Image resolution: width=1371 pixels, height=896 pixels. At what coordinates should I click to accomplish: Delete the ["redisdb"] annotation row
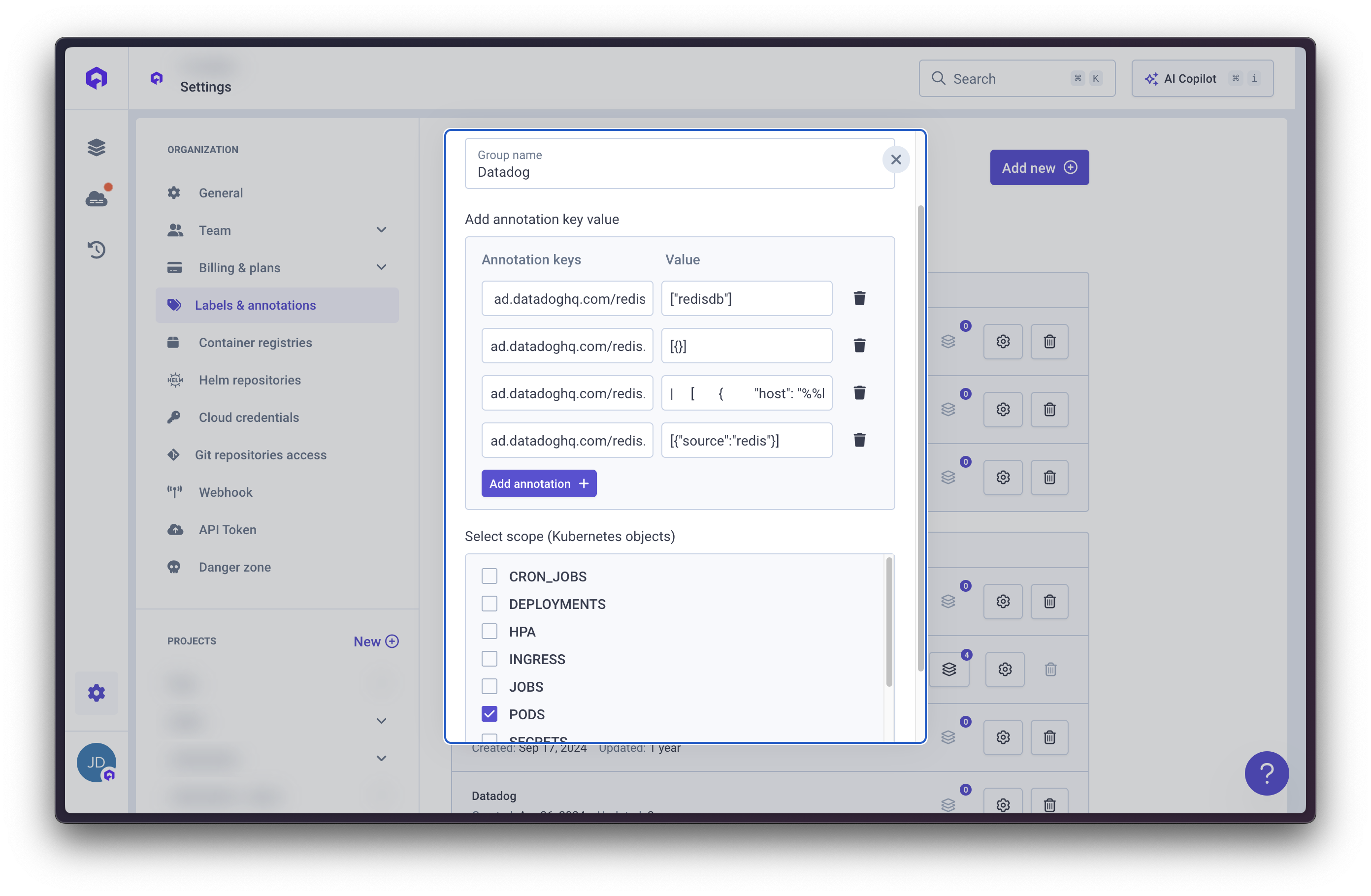859,298
